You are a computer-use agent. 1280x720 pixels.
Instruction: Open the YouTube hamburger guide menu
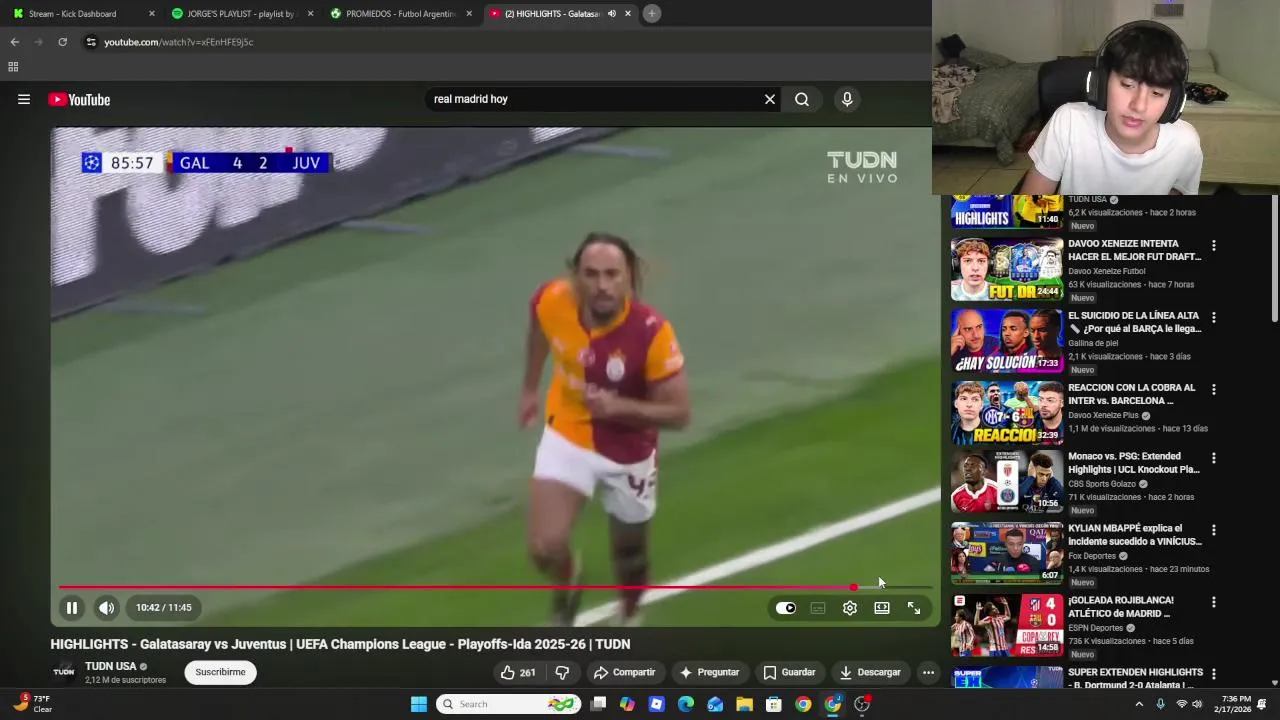(x=24, y=99)
